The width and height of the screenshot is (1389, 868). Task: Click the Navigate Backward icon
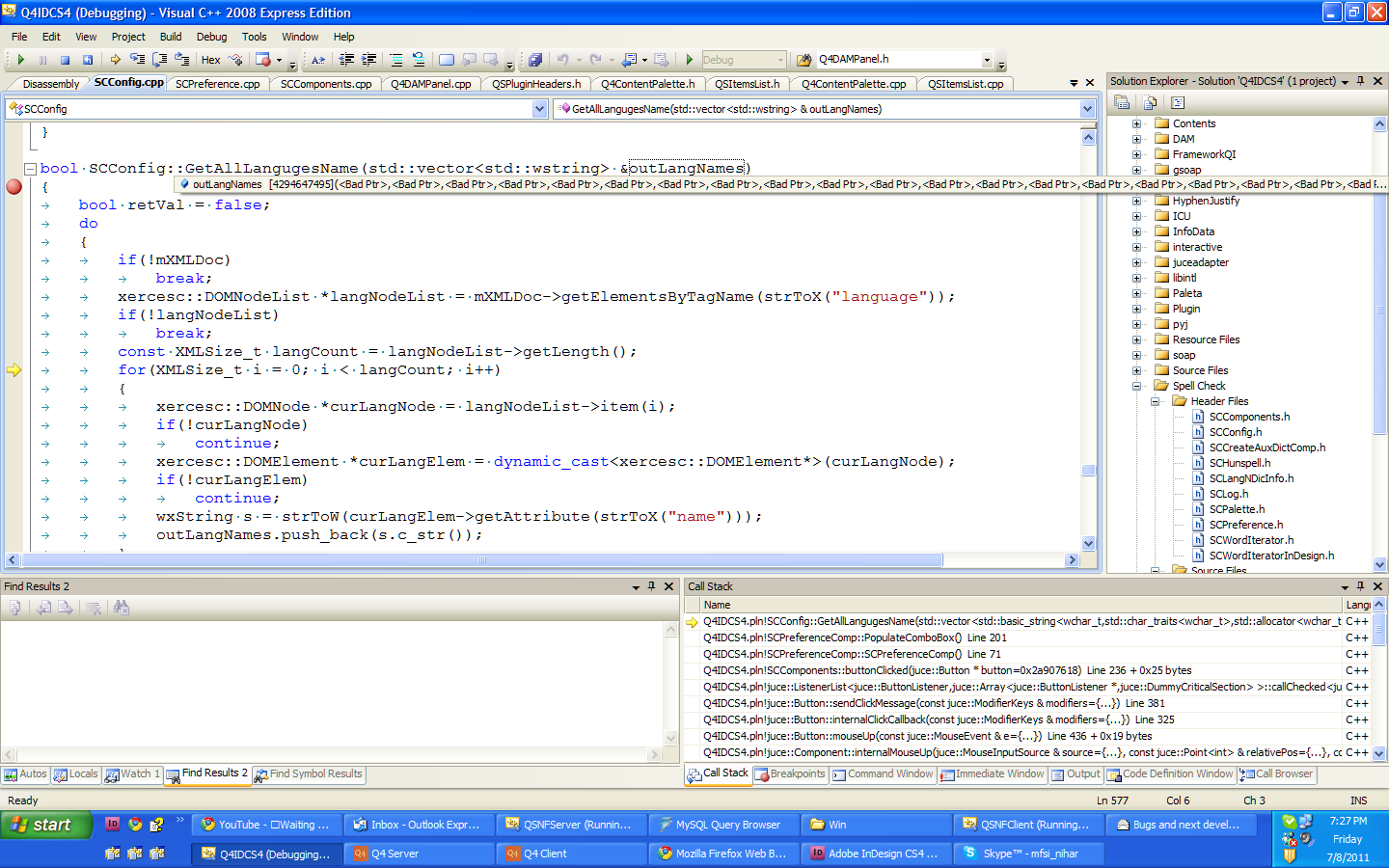627,60
